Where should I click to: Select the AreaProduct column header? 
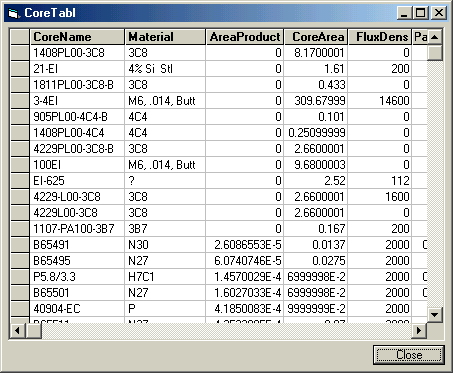[x=245, y=37]
